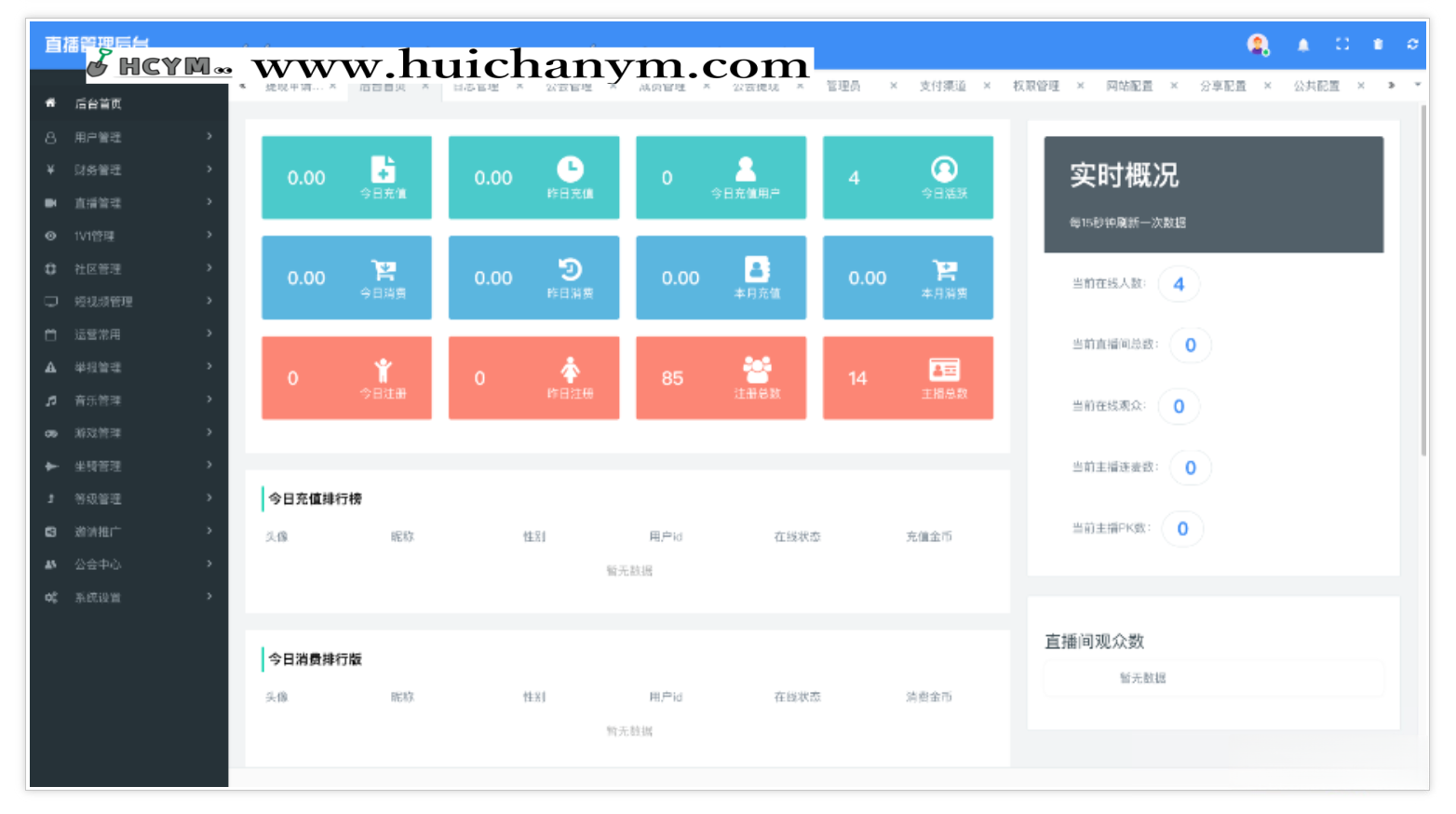1456x814 pixels.
Task: Expand the 公会中心 sidebar section
Action: click(x=97, y=563)
